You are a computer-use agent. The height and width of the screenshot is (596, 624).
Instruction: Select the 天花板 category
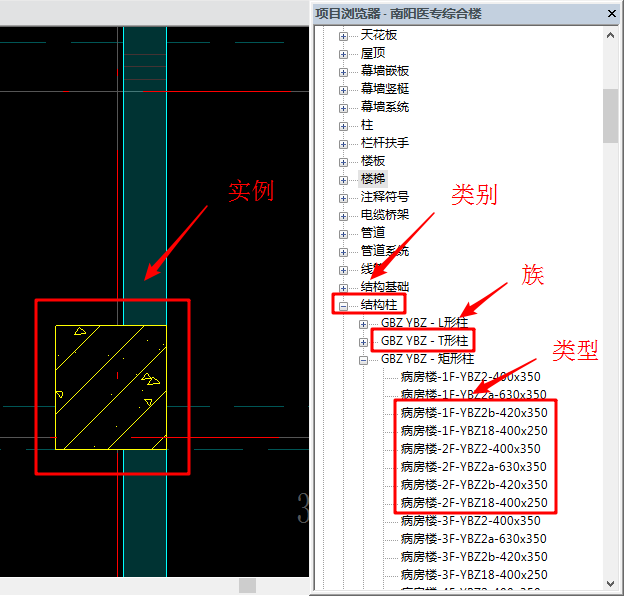(x=379, y=35)
